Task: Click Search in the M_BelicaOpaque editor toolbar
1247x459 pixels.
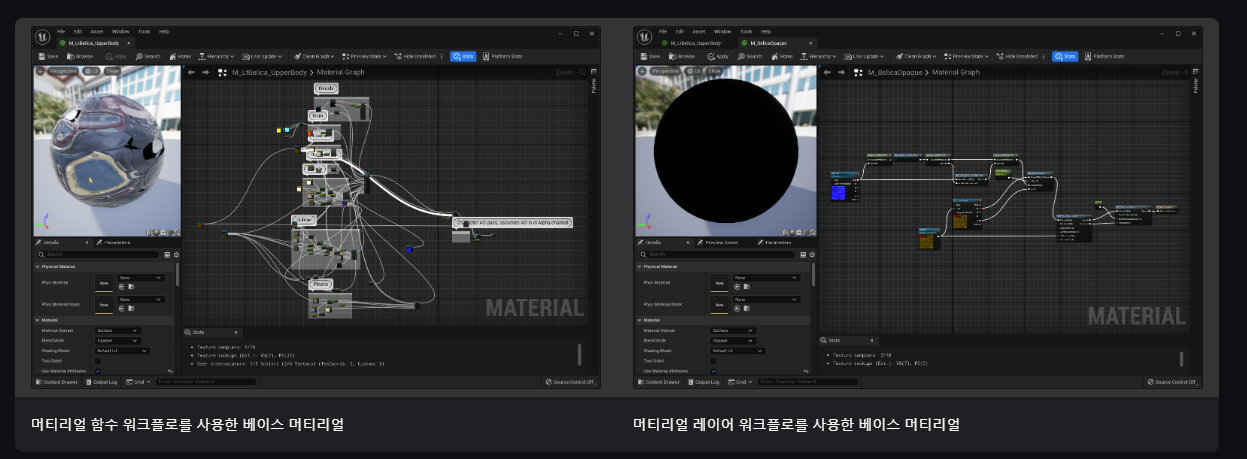Action: tap(748, 56)
